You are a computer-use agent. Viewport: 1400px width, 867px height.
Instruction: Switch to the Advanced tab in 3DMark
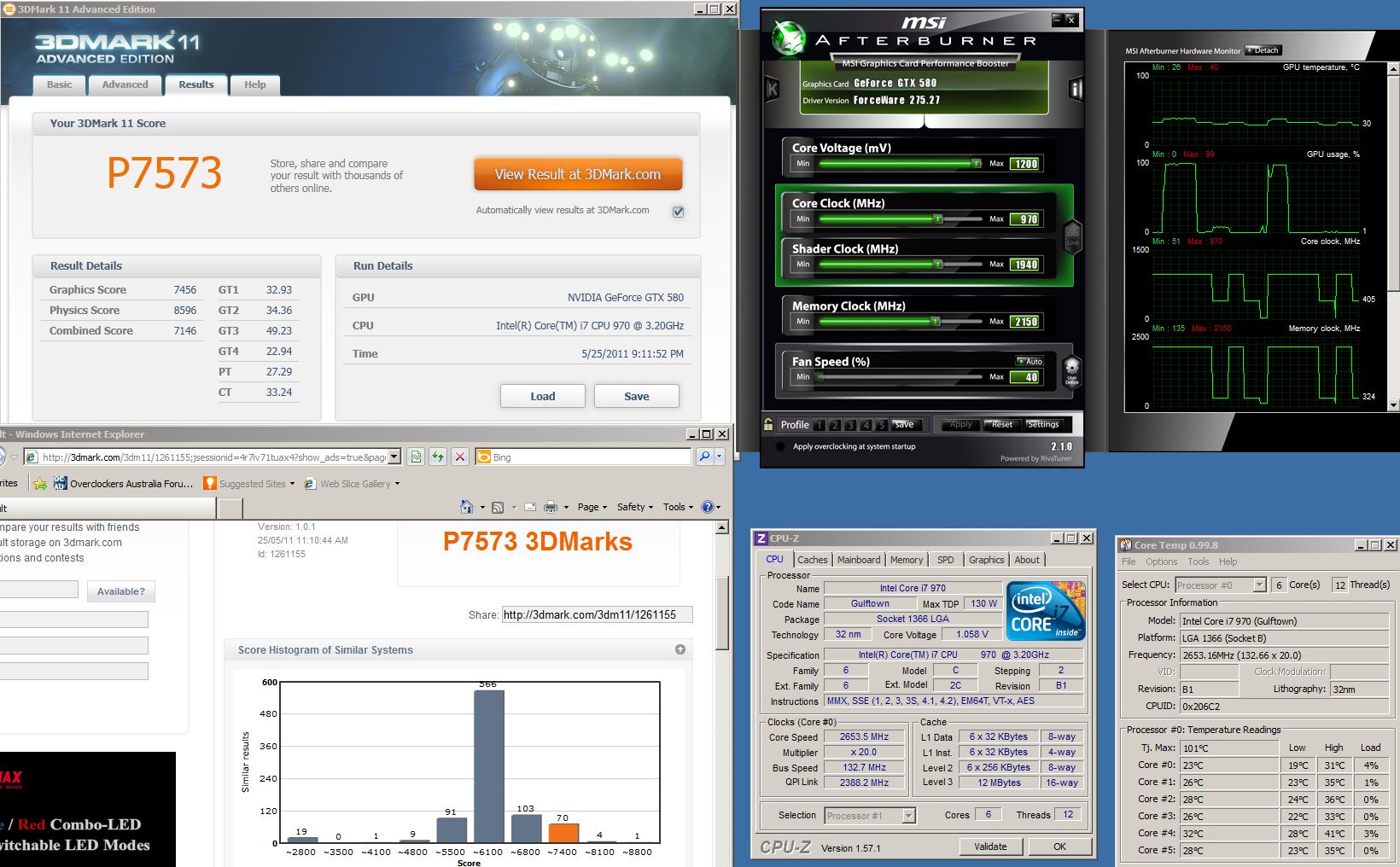pos(125,84)
